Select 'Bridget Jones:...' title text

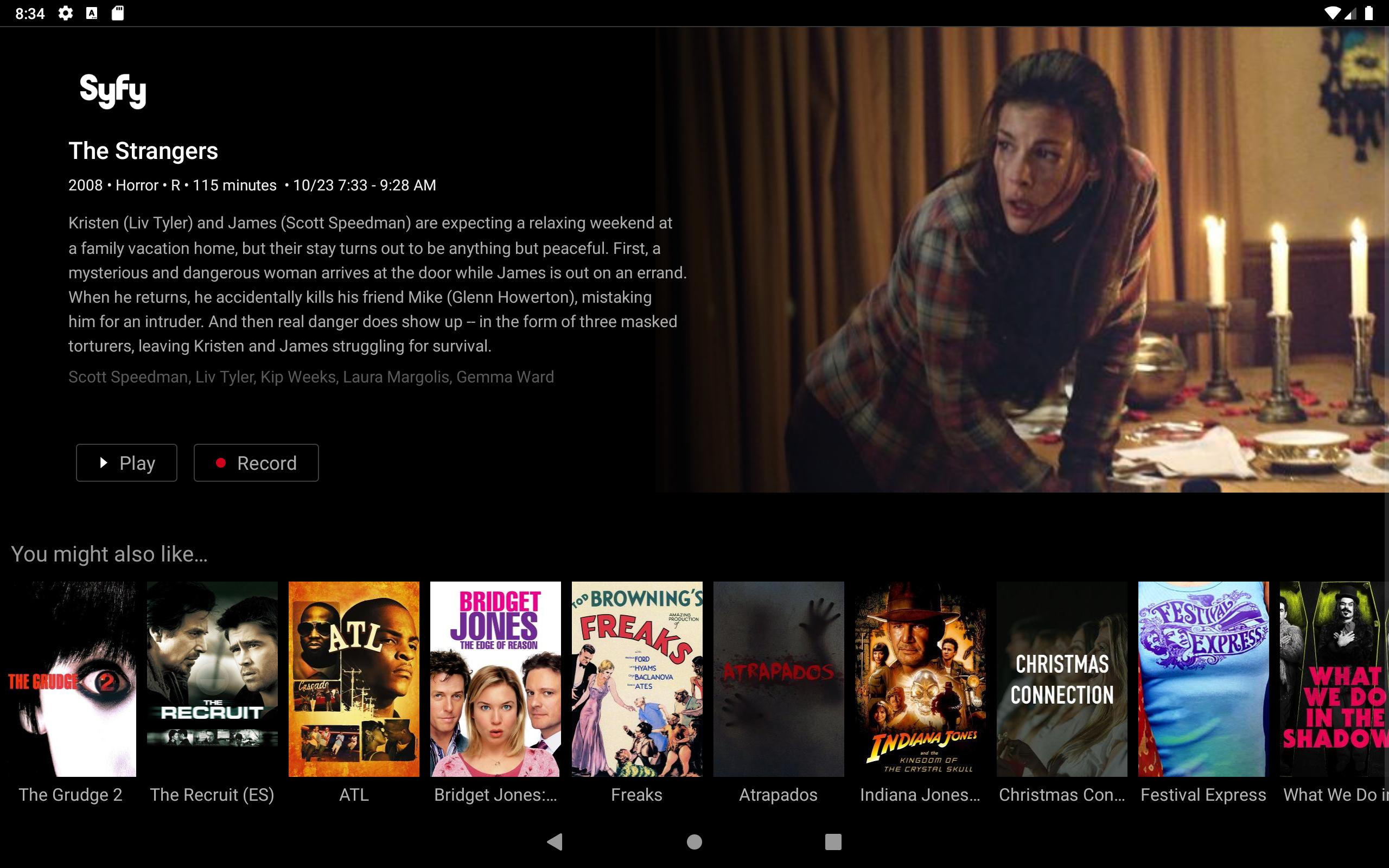[x=495, y=795]
